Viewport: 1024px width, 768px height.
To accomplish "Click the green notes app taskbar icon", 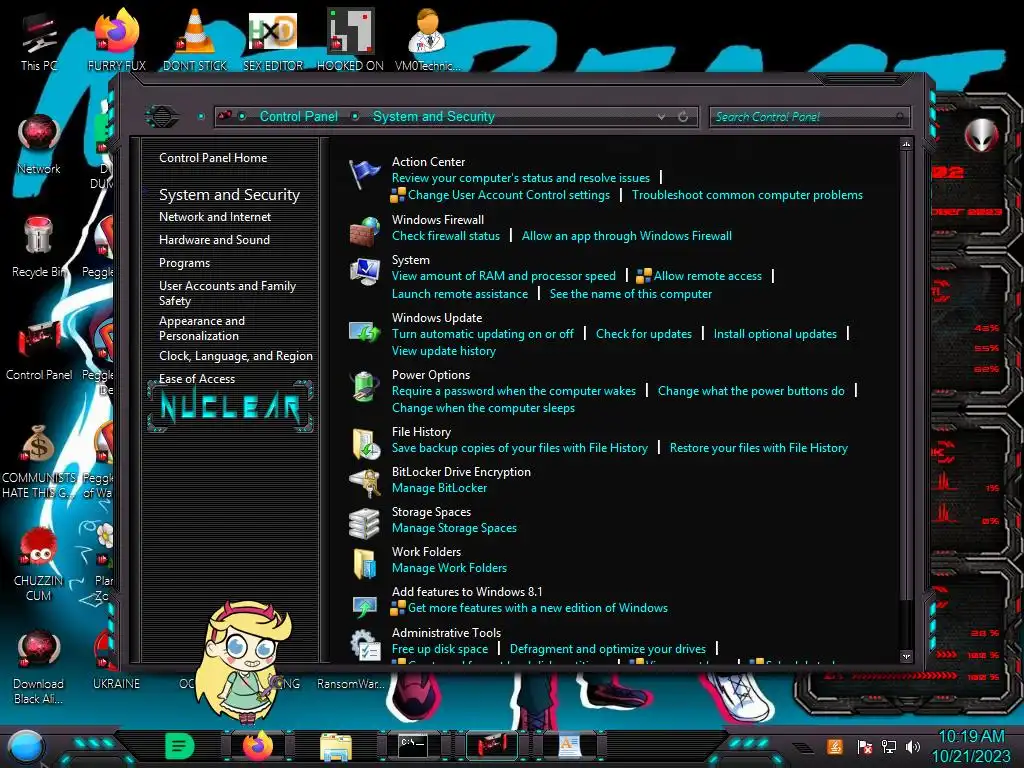I will click(180, 745).
